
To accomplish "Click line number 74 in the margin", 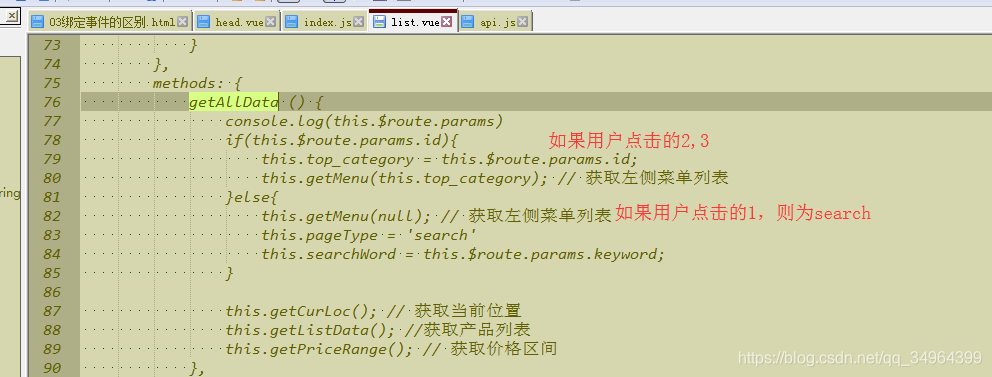I will pyautogui.click(x=52, y=64).
